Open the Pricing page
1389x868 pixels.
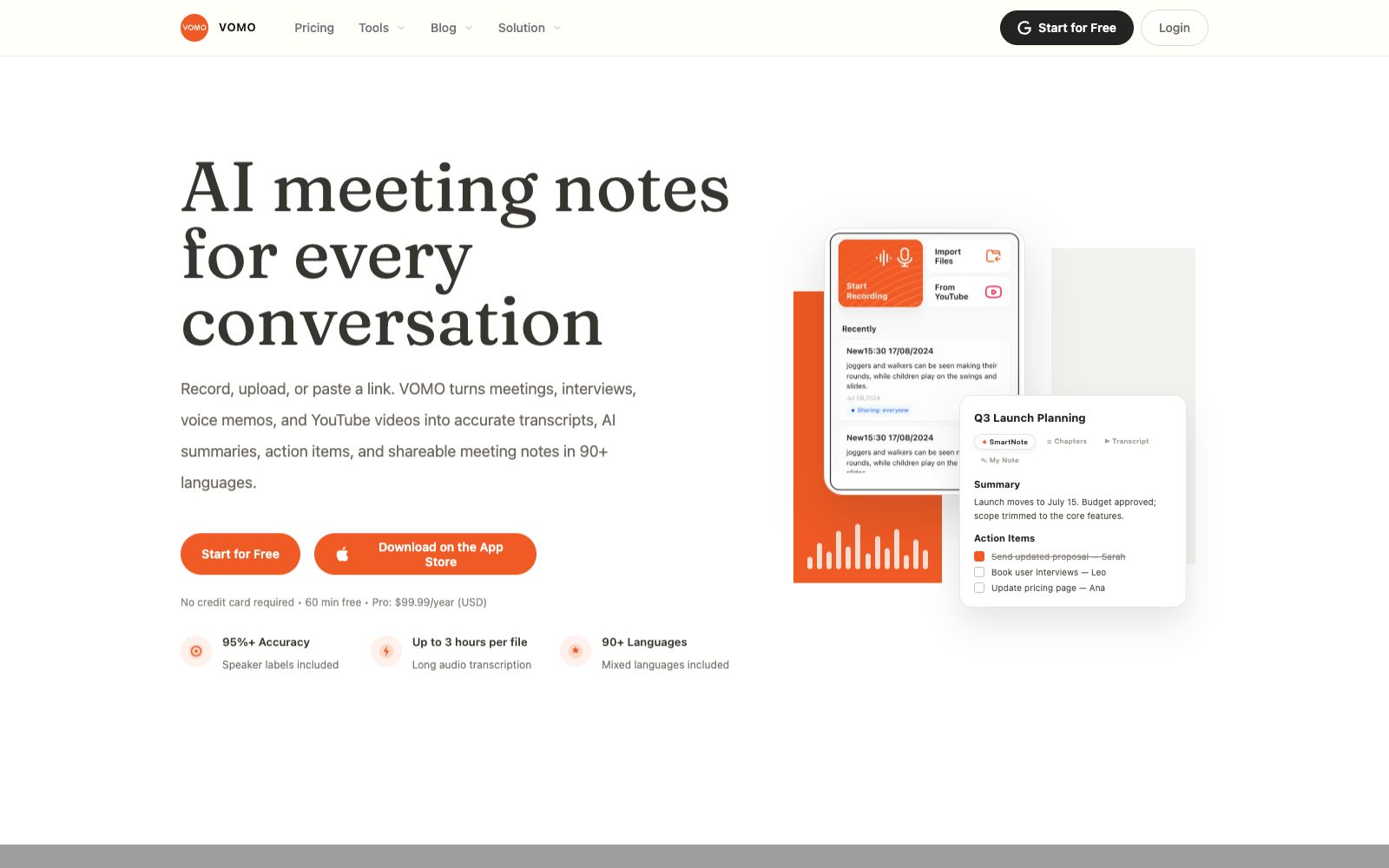(314, 28)
